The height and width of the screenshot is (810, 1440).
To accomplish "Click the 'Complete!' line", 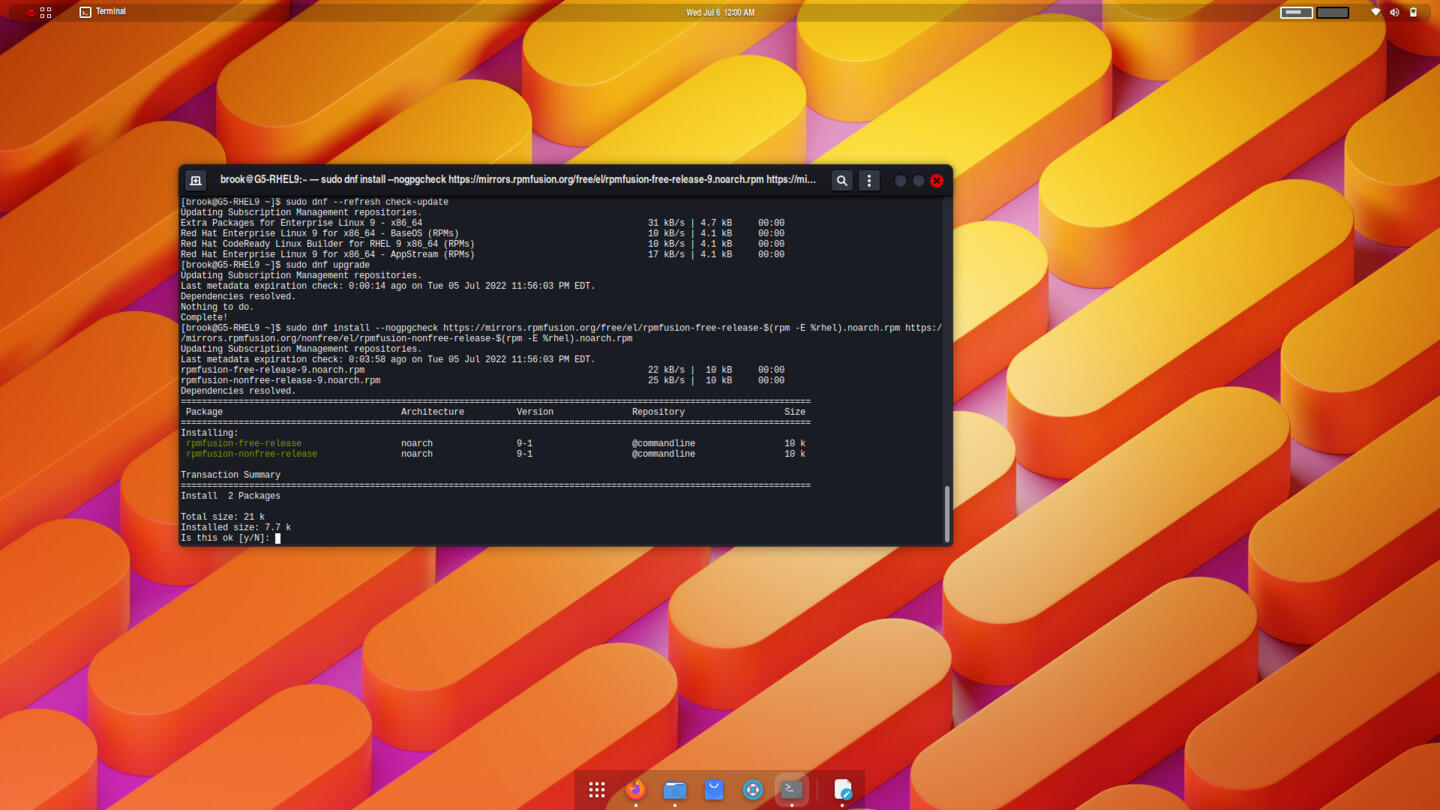I will pyautogui.click(x=204, y=318).
